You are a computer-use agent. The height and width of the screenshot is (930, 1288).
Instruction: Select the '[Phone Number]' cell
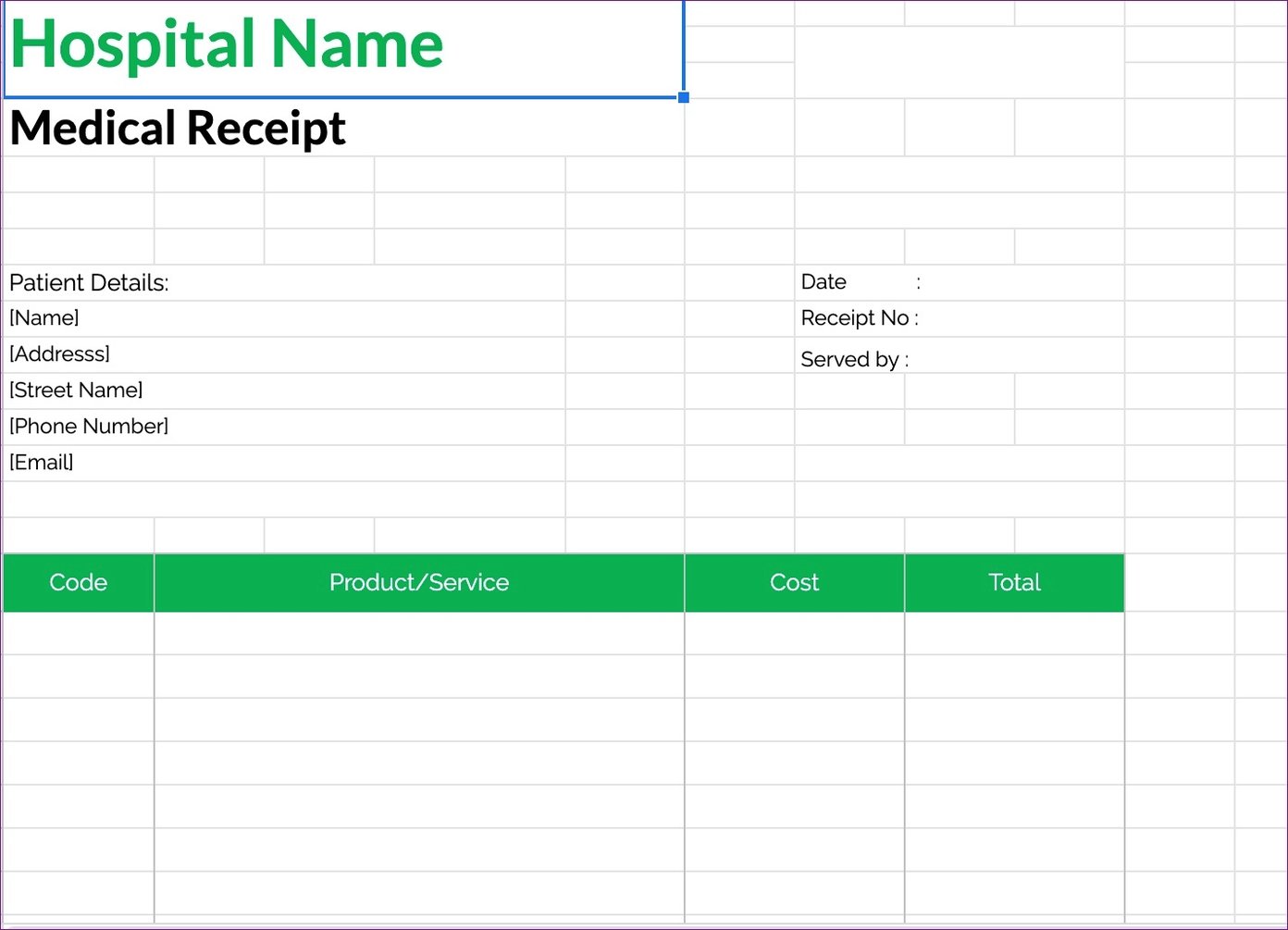[x=284, y=427]
